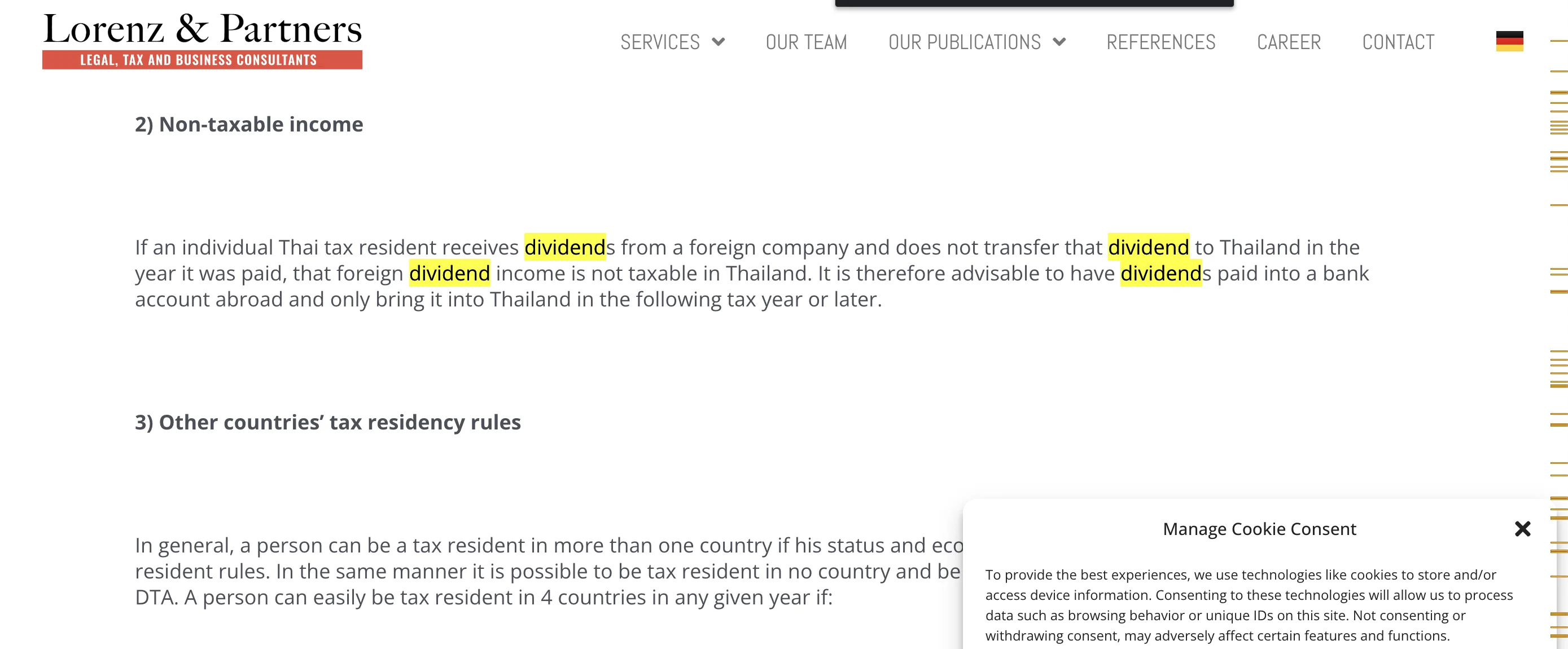Click the highlighted 'dividend' before 'paid into a bank'

coord(1161,273)
